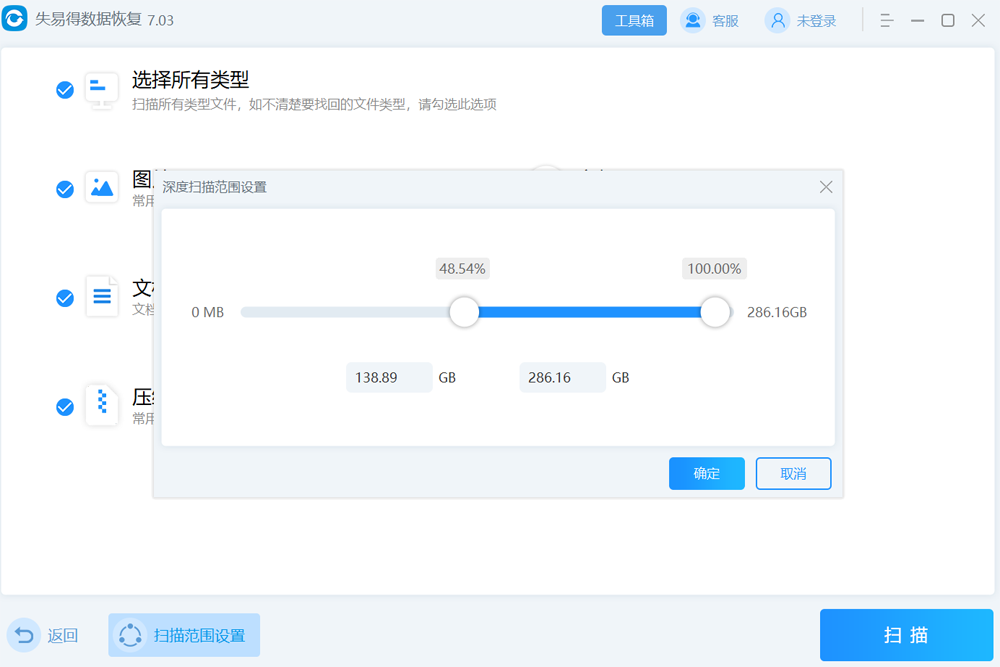The height and width of the screenshot is (667, 1000).
Task: Close the 深度扫描范围设置 dialog
Action: pyautogui.click(x=826, y=187)
